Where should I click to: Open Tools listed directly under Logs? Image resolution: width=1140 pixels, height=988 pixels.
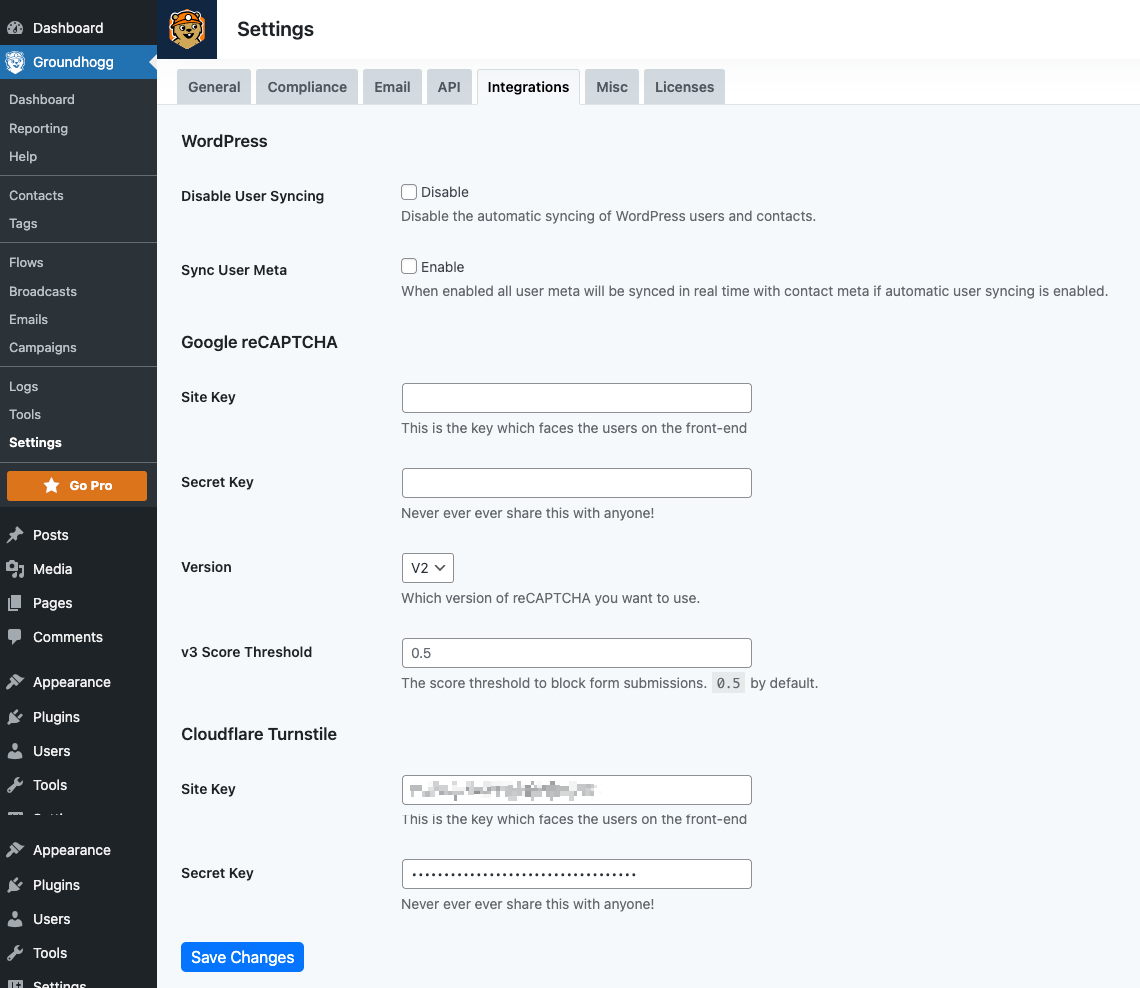coord(25,414)
